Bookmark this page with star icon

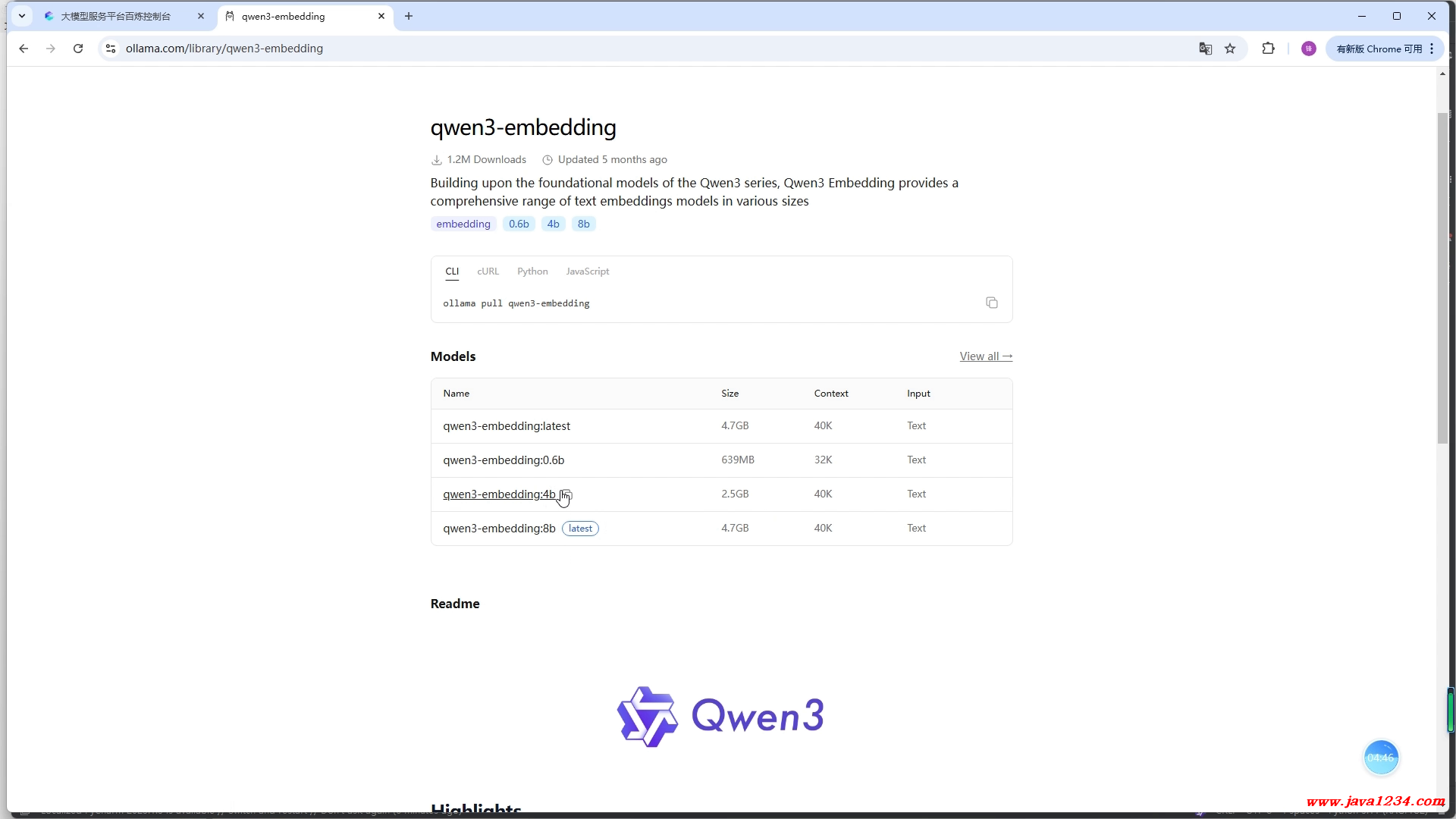click(x=1230, y=49)
